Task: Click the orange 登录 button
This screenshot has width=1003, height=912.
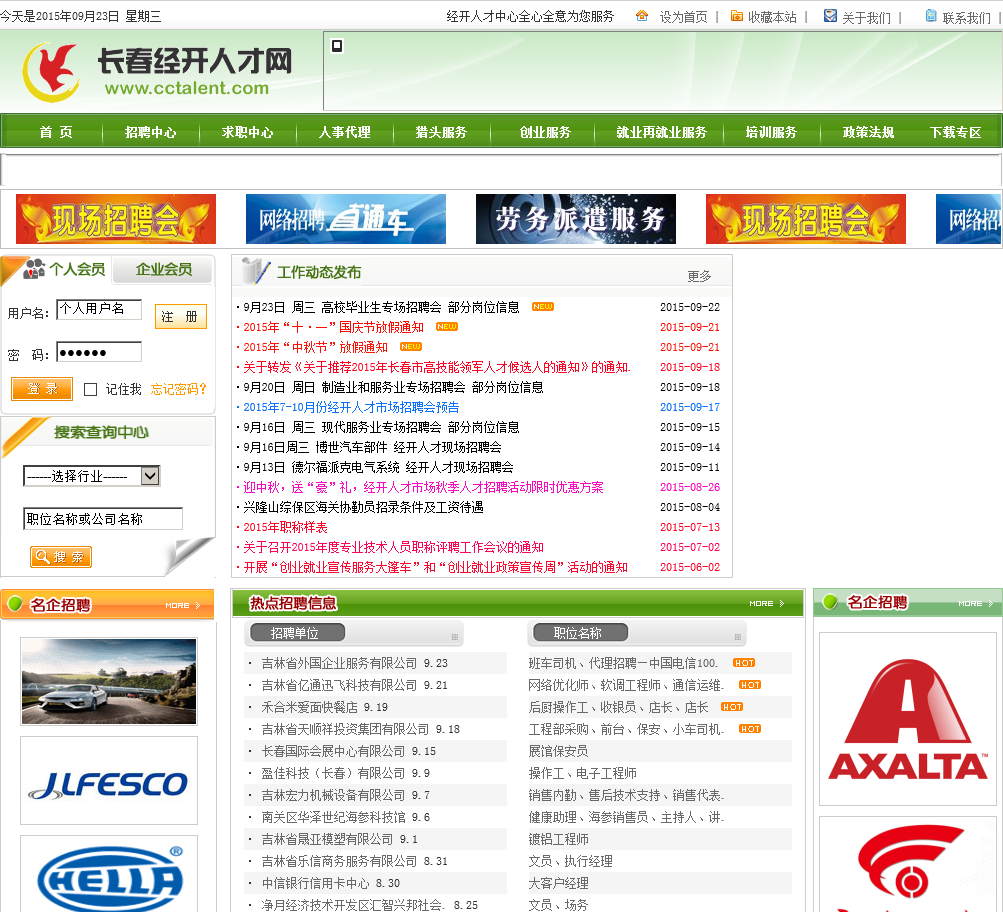Action: click(42, 389)
